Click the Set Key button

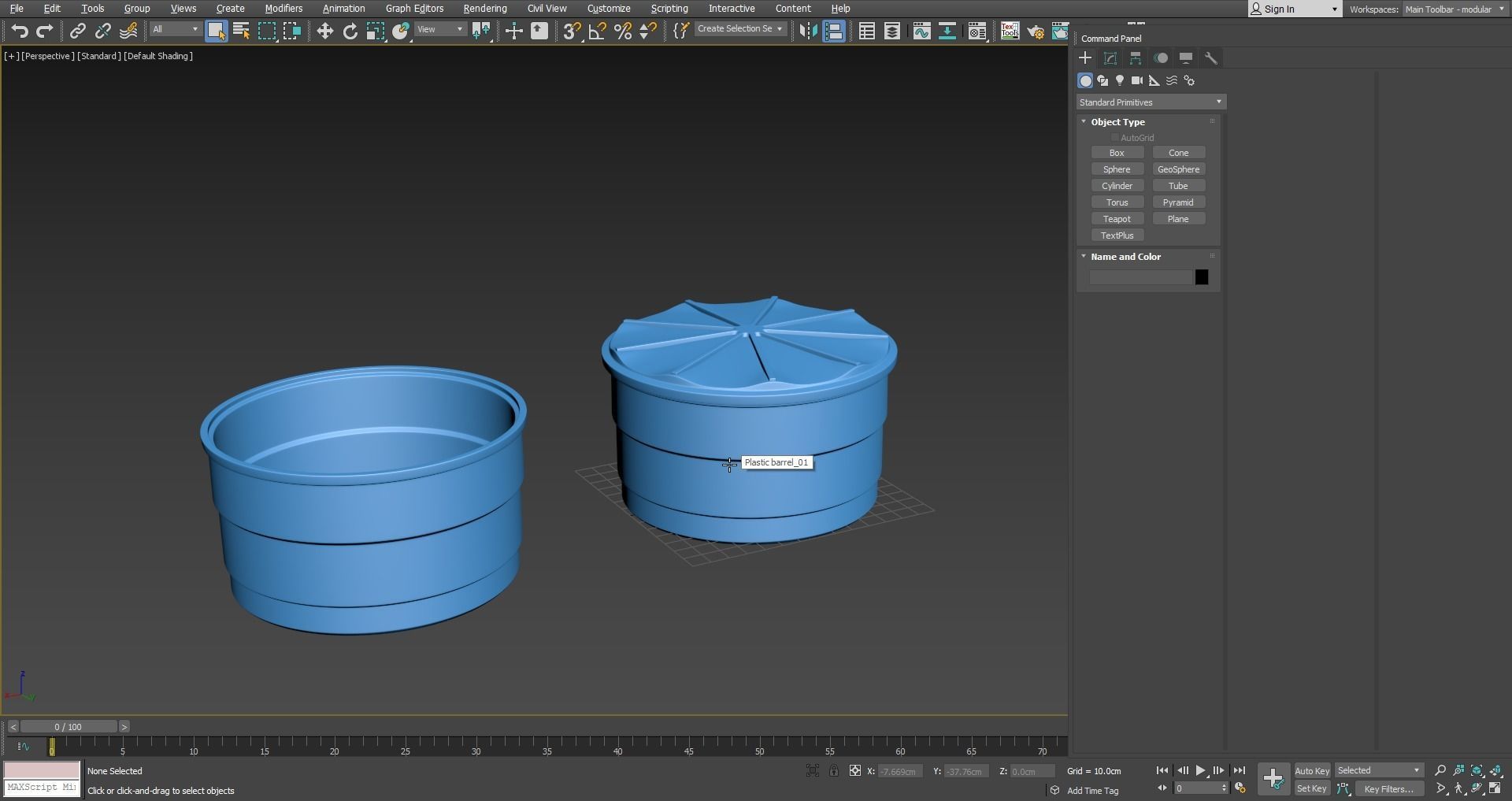pyautogui.click(x=1312, y=788)
